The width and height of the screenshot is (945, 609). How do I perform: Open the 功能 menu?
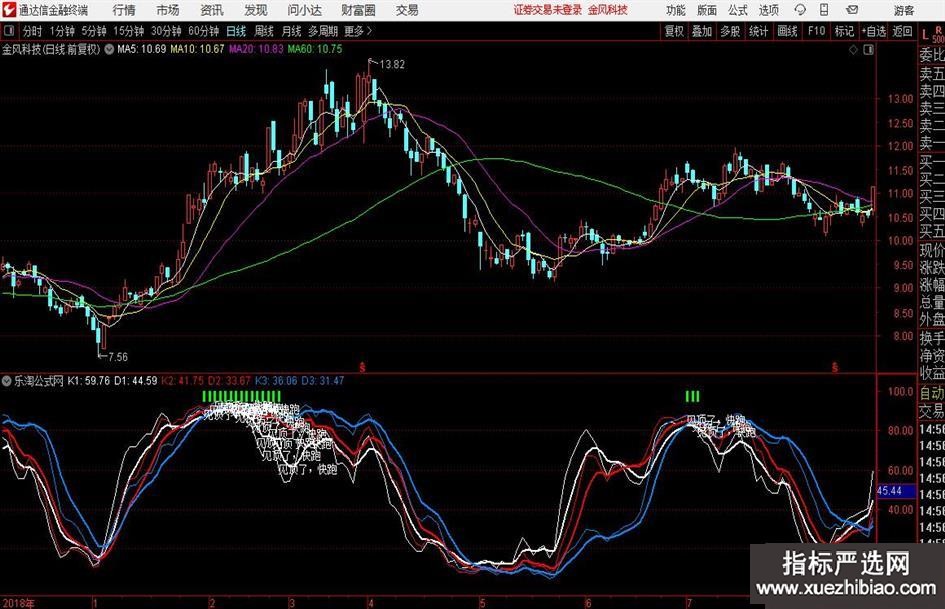676,10
